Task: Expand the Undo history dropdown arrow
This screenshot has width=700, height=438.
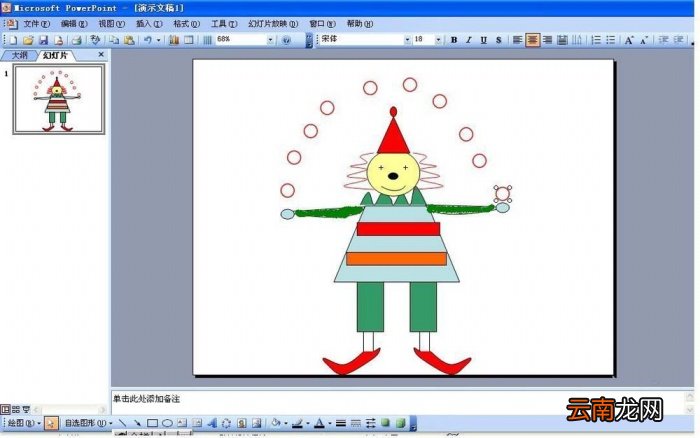Action: (158, 40)
